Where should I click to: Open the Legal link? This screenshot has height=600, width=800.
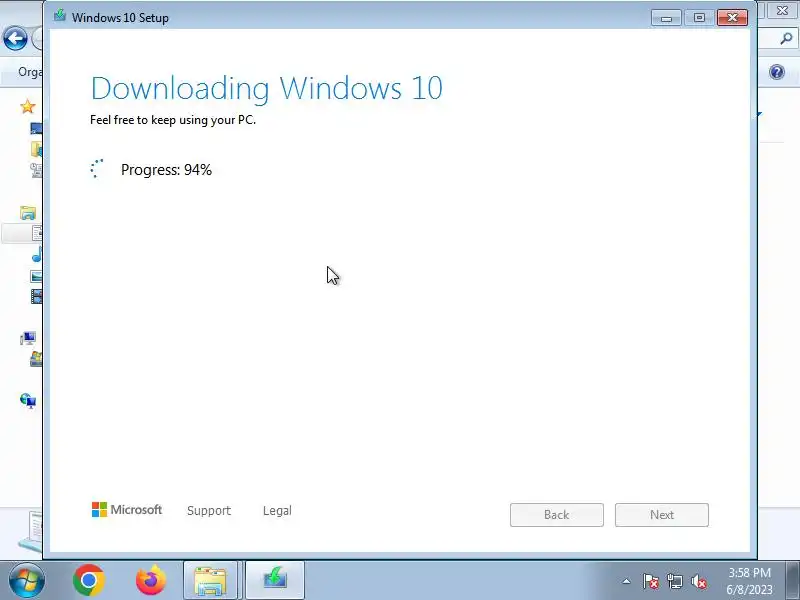(277, 510)
